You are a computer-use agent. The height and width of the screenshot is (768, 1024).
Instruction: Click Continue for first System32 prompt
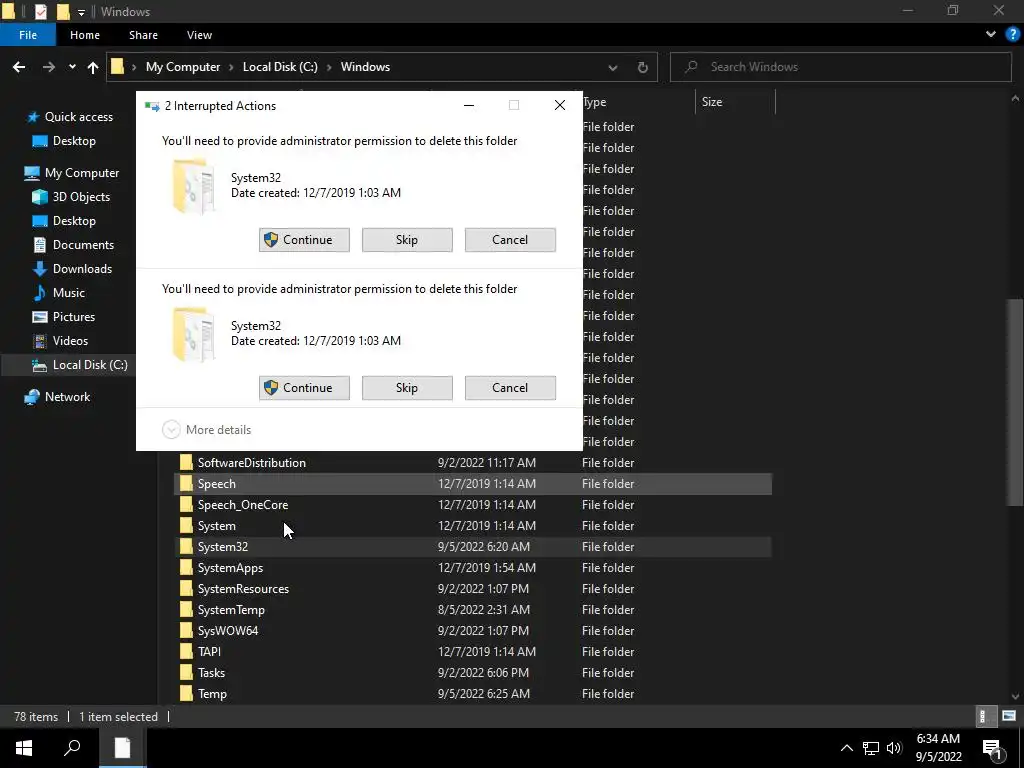[x=304, y=240]
